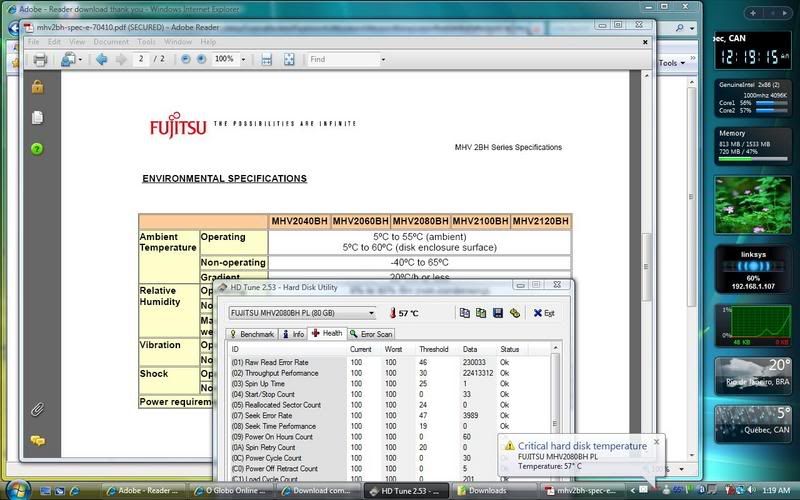The image size is (800, 500).
Task: Open the Help menu in Adobe Reader
Action: pyautogui.click(x=208, y=42)
